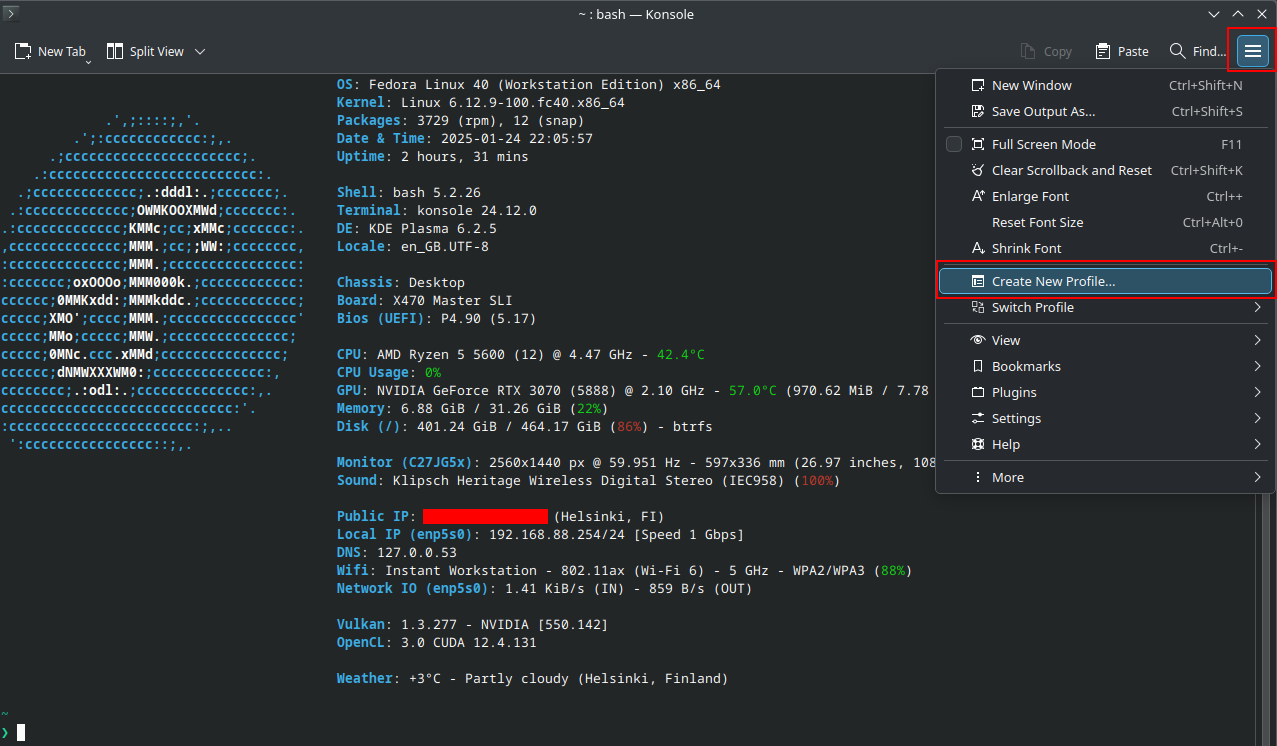This screenshot has height=746, width=1277.
Task: Click the Full Screen Mode icon
Action: 978,144
